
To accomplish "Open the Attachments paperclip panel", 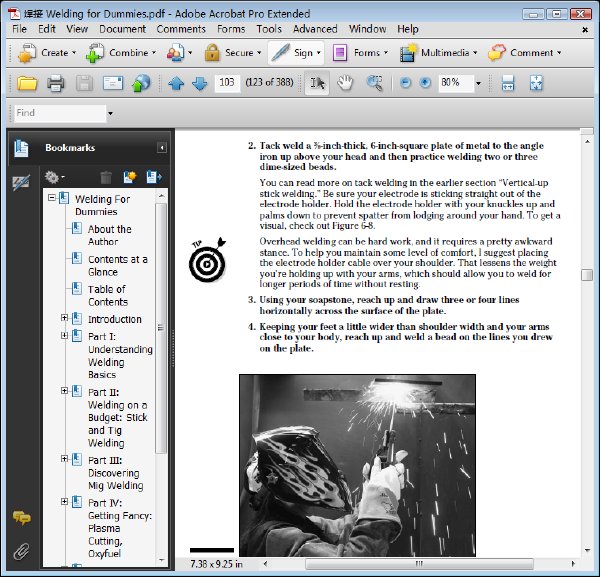I will pos(21,551).
